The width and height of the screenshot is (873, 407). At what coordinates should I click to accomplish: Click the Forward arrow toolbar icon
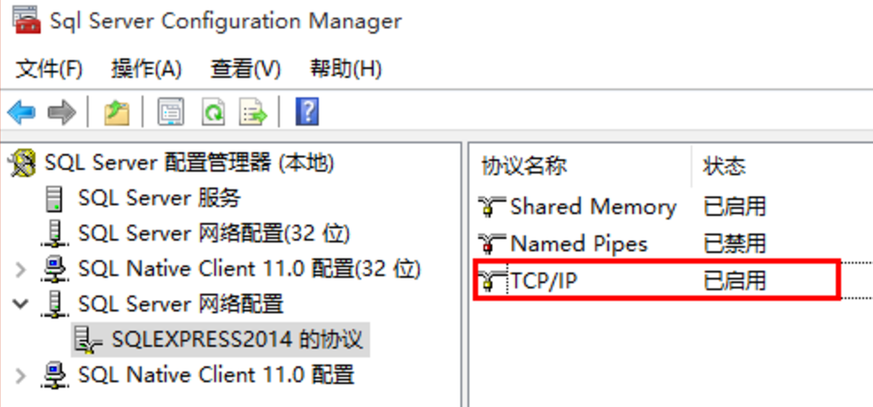click(61, 113)
